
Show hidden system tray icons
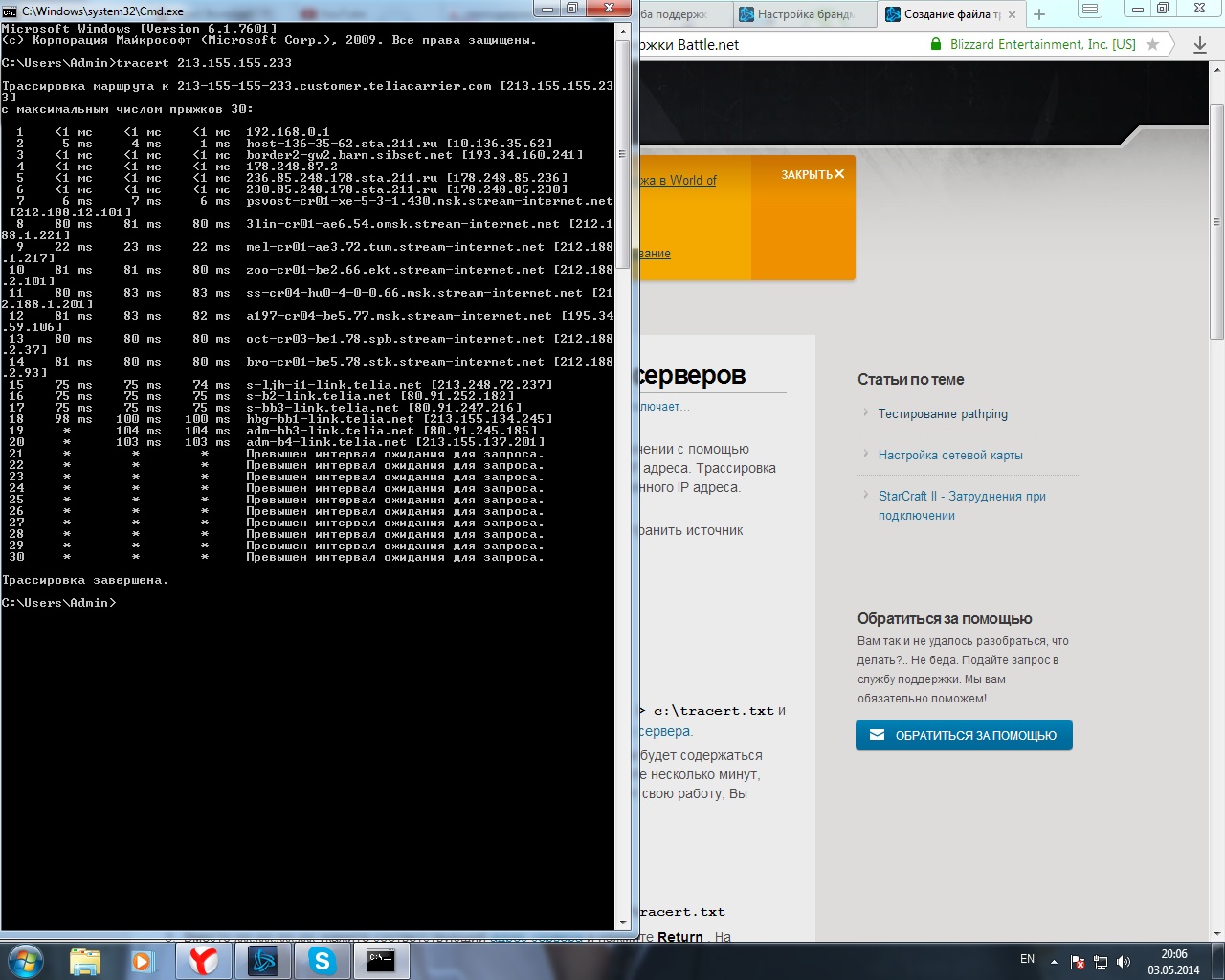[x=1054, y=961]
